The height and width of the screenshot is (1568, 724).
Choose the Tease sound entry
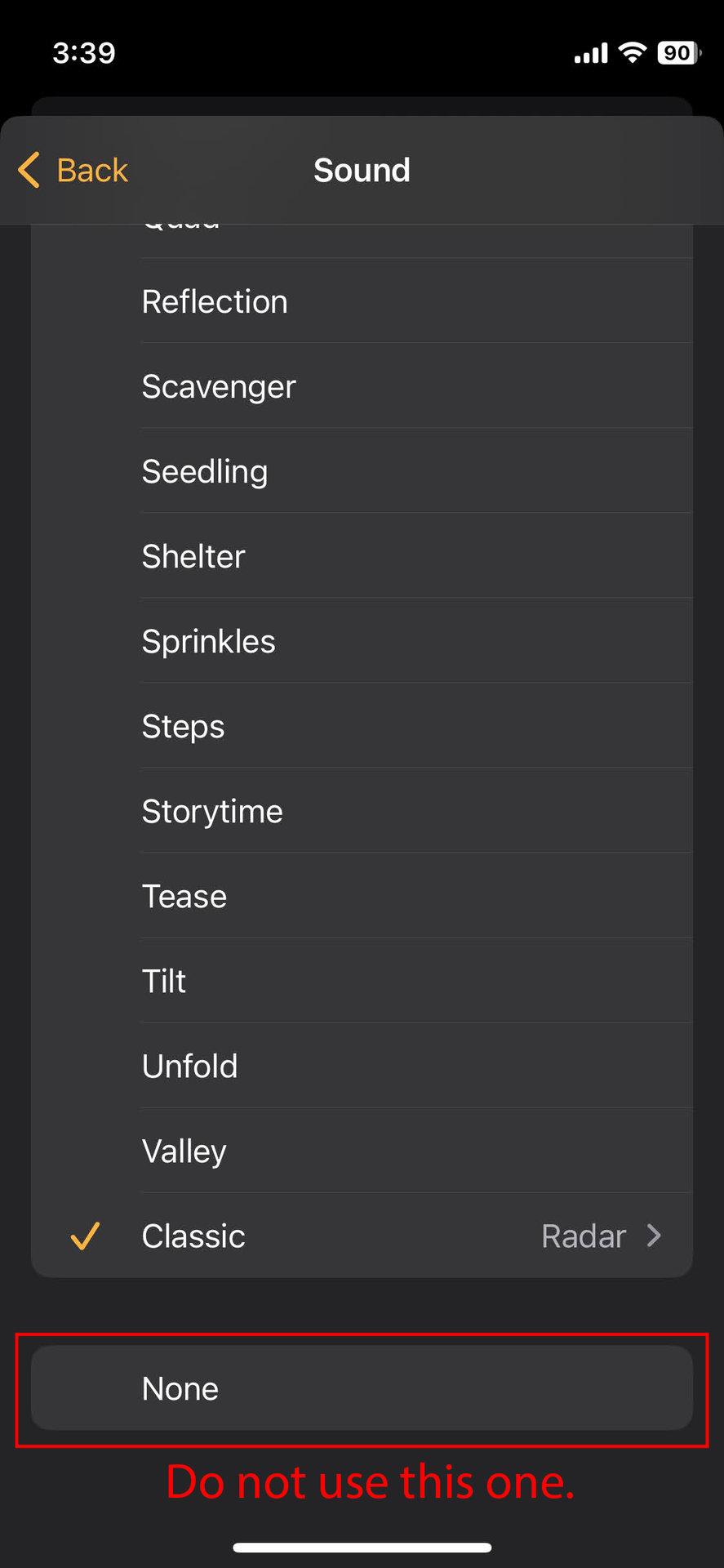click(x=184, y=896)
